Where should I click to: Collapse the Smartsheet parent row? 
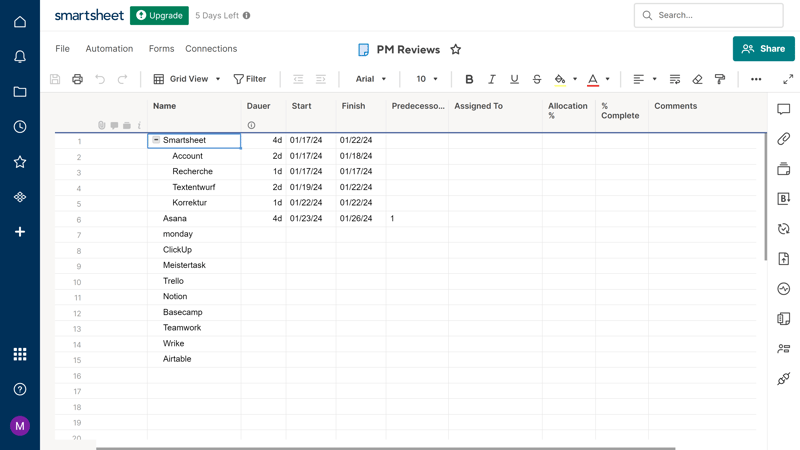[156, 140]
